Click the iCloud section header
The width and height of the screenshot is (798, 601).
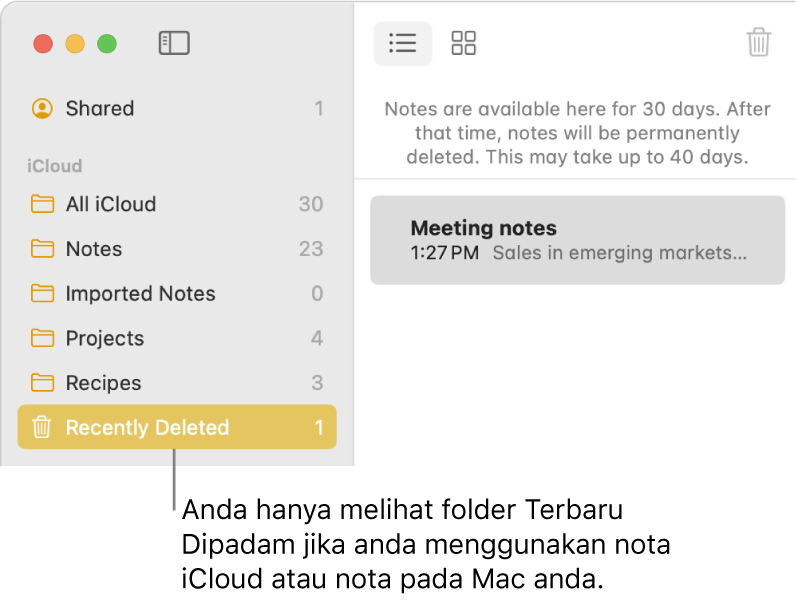[x=54, y=166]
